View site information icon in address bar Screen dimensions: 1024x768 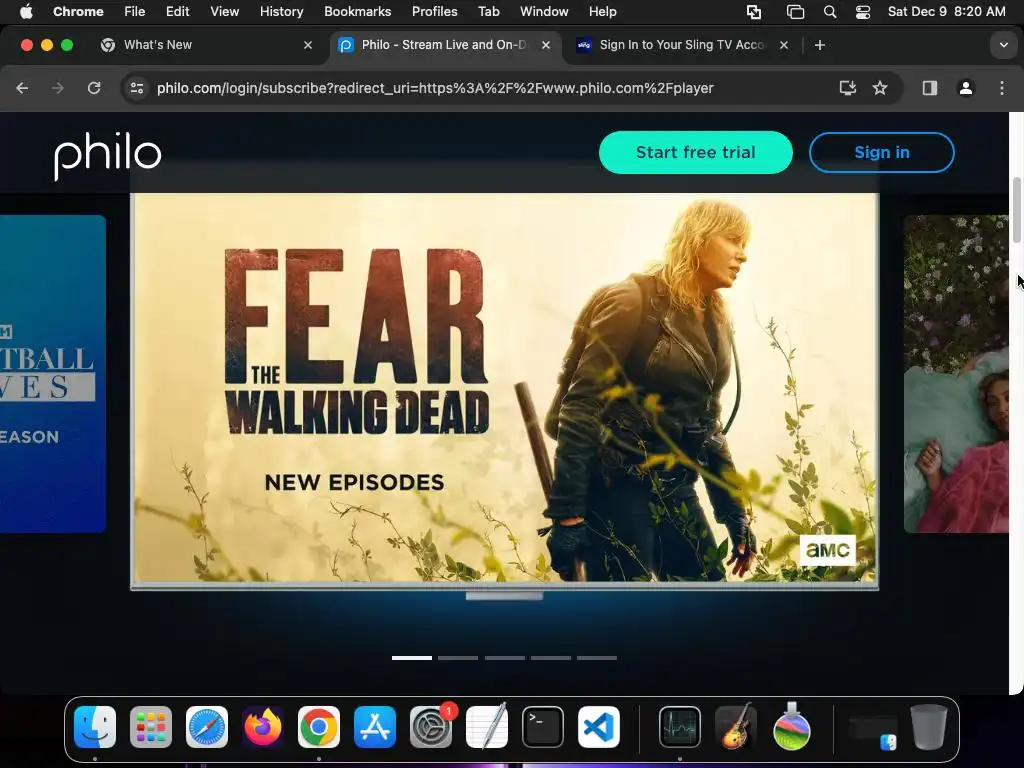click(x=136, y=88)
